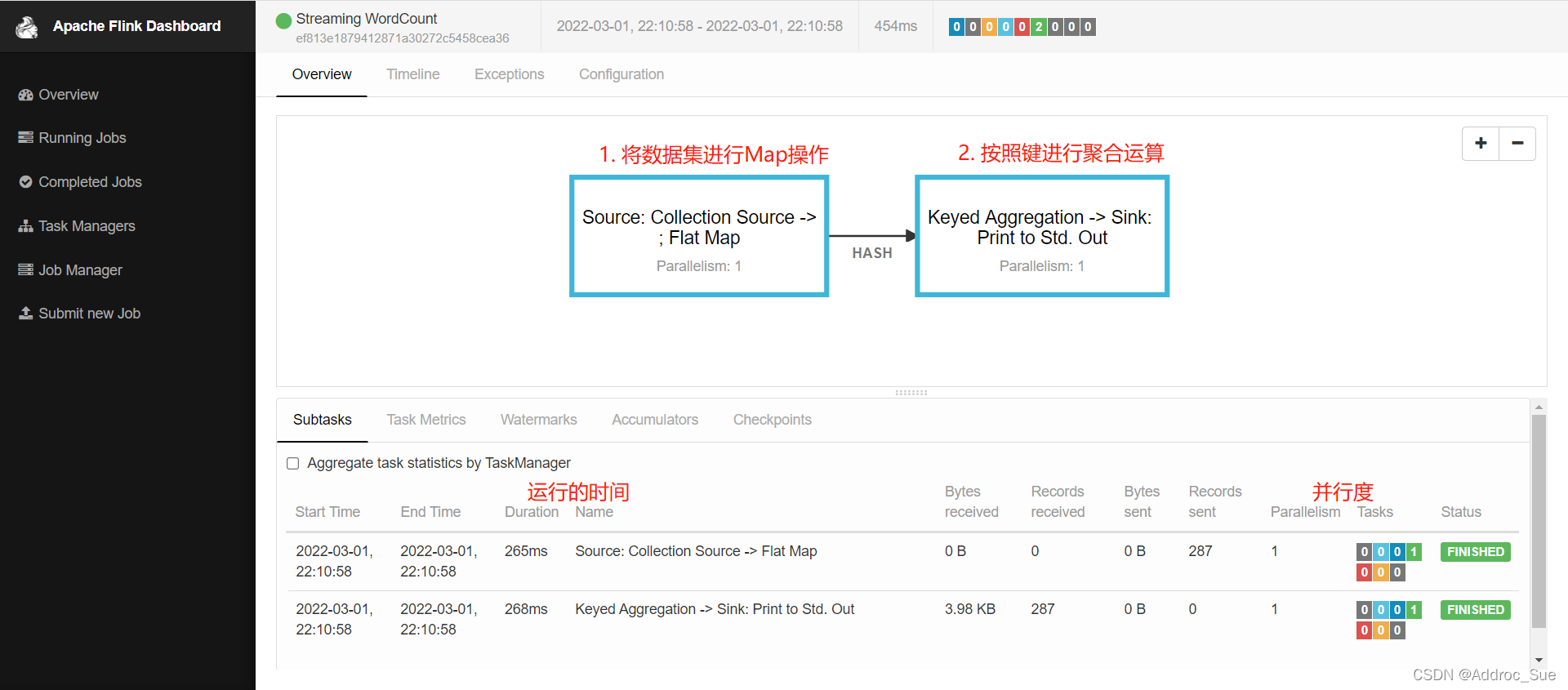
Task: Click the Apache Flink Dashboard title
Action: tap(137, 26)
